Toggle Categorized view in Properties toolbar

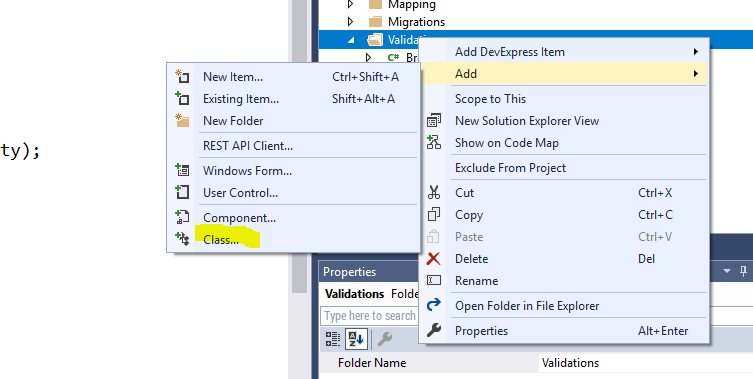333,339
